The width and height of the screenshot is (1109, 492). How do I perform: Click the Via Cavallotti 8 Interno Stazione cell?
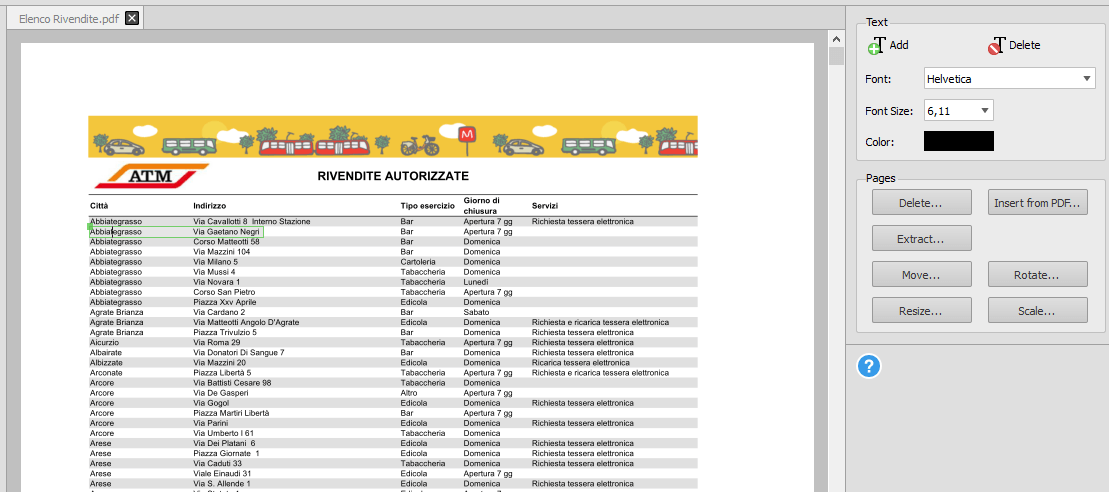(252, 221)
